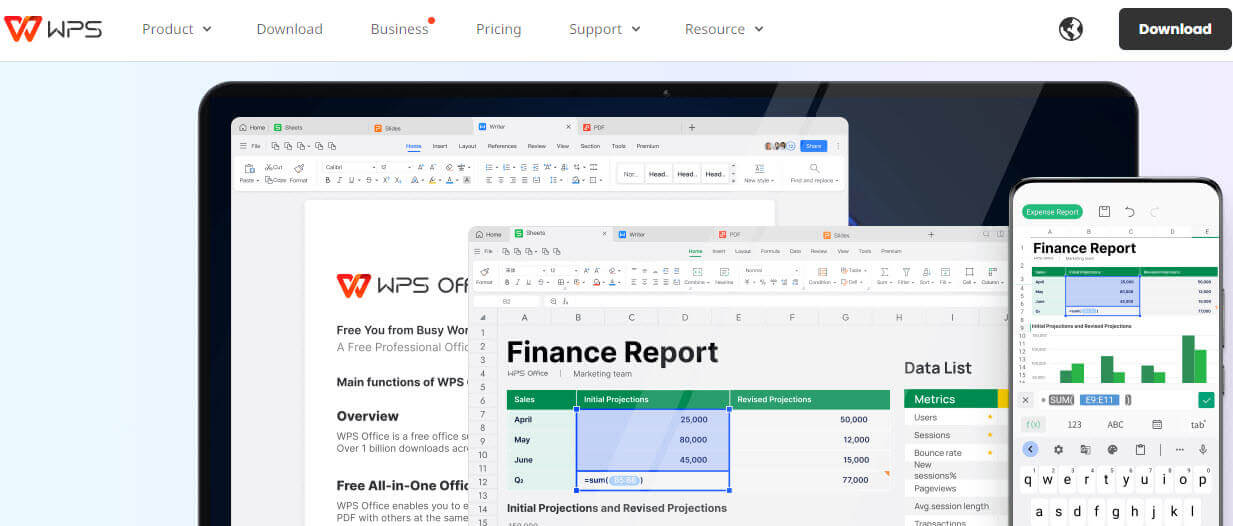Click the black Download button
The height and width of the screenshot is (526, 1233).
[x=1175, y=29]
